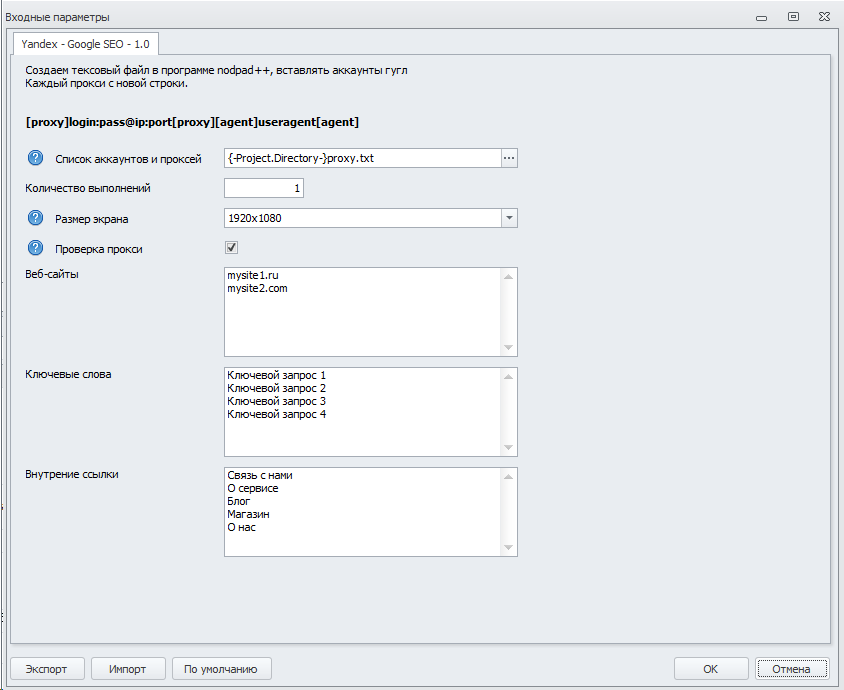The width and height of the screenshot is (844, 690).
Task: Click inside the Веб-сайты text area
Action: click(x=362, y=320)
